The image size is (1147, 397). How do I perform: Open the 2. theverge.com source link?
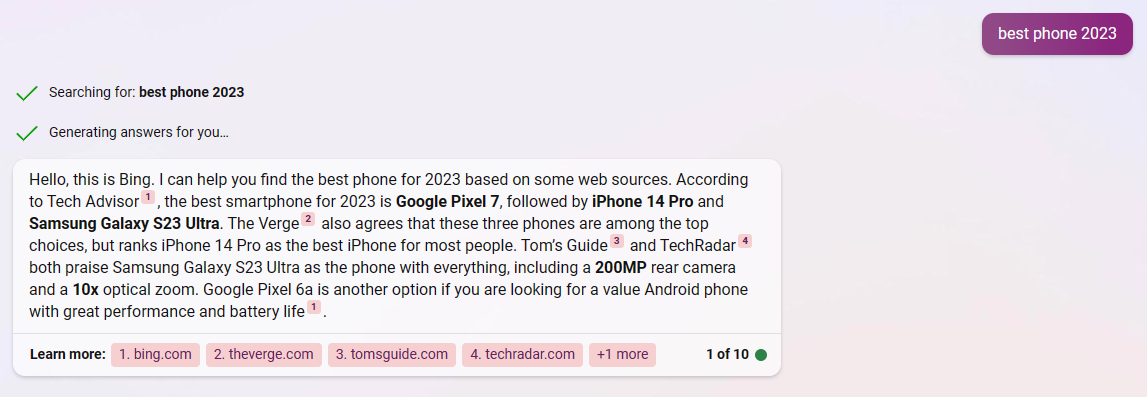click(x=263, y=355)
